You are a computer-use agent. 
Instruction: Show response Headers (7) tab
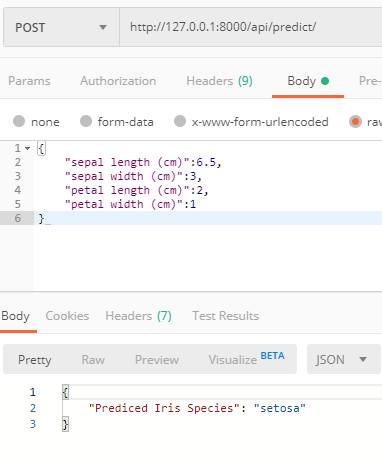click(138, 316)
